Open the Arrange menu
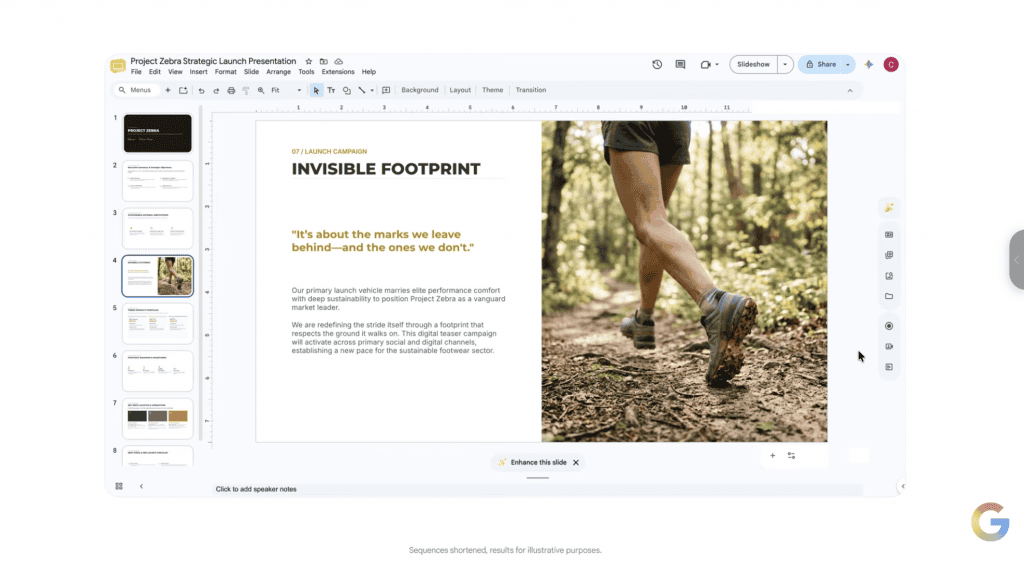1024x561 pixels. click(x=278, y=72)
